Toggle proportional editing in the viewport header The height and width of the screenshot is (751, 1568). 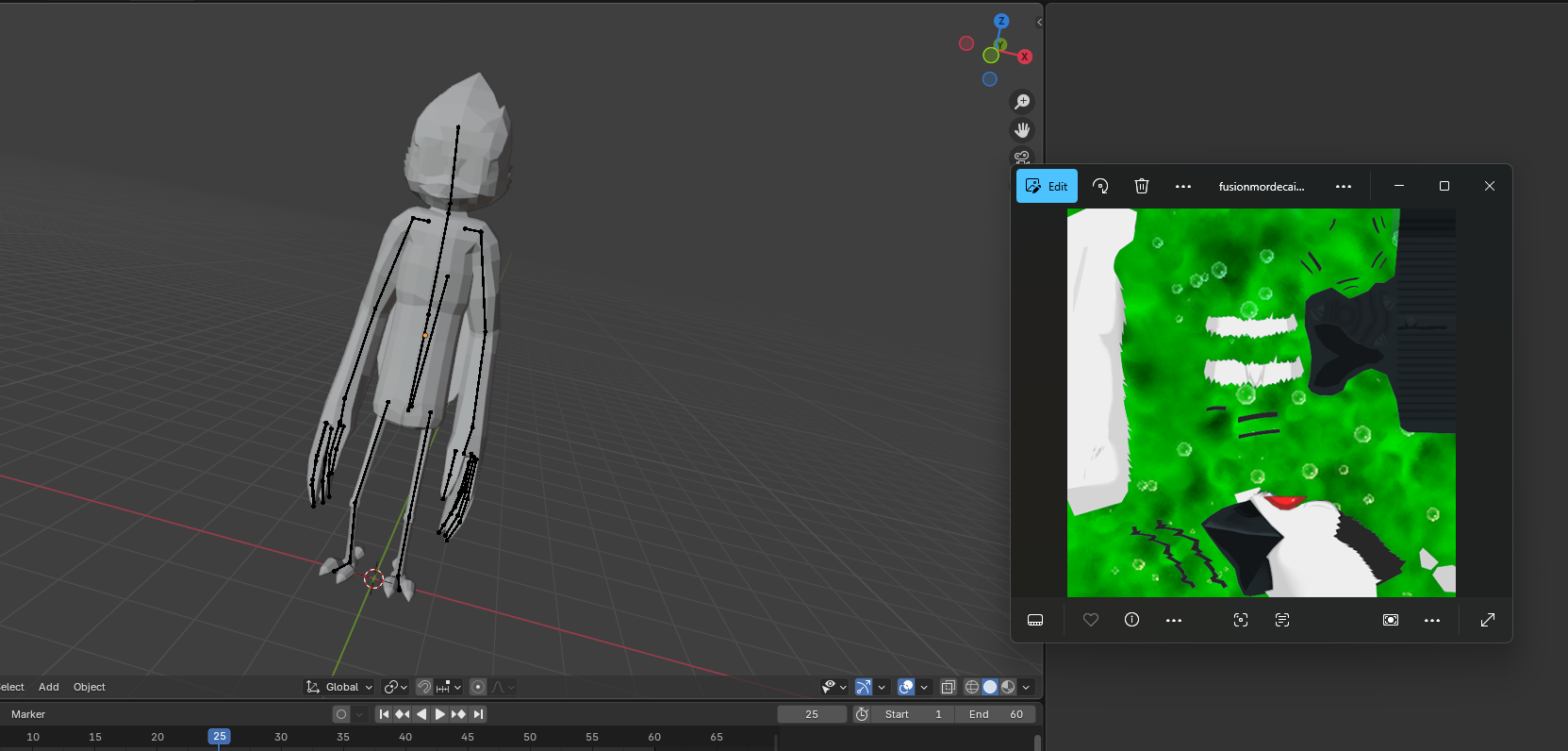click(478, 687)
